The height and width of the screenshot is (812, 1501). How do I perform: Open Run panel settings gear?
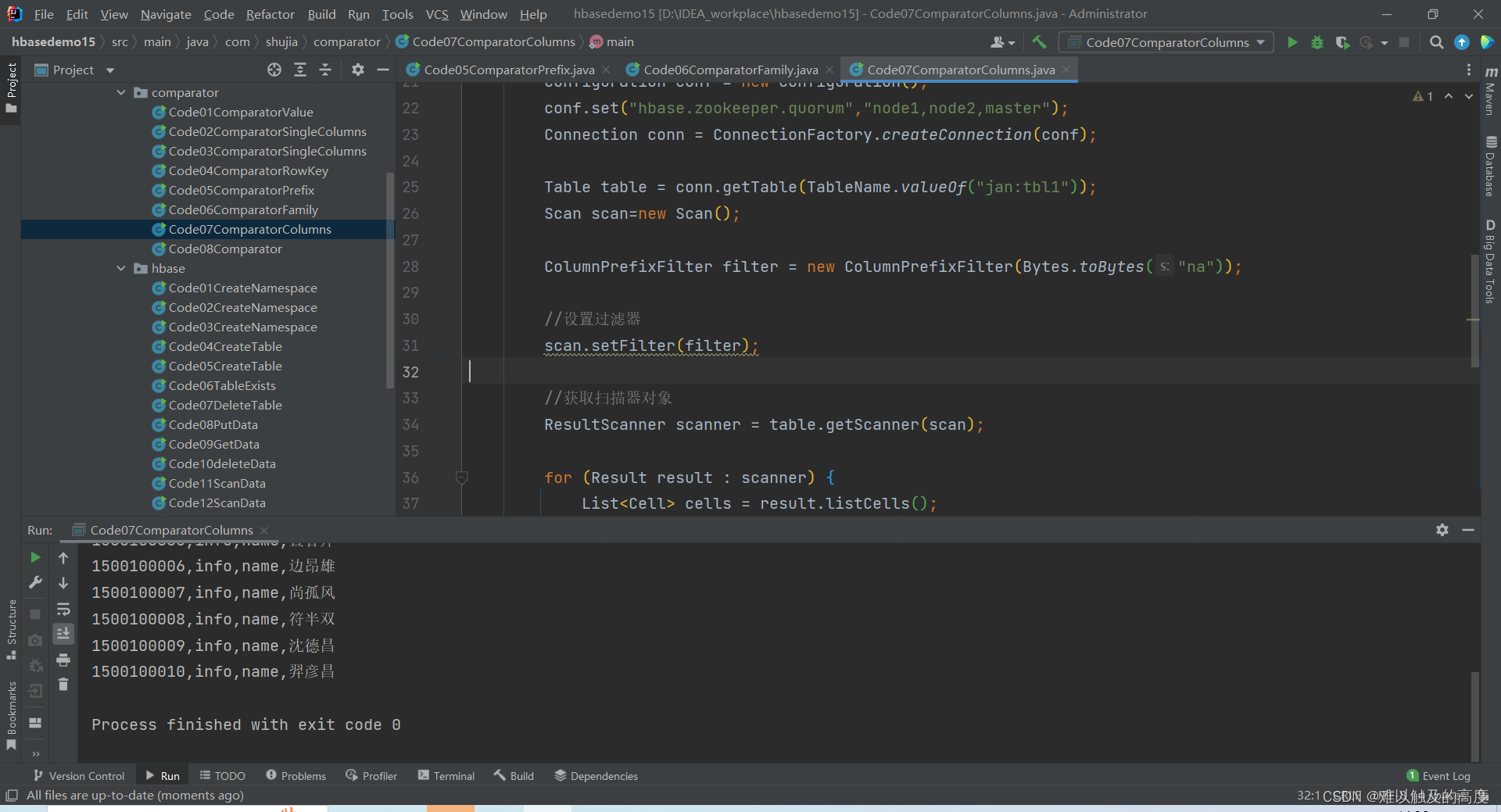(1442, 530)
